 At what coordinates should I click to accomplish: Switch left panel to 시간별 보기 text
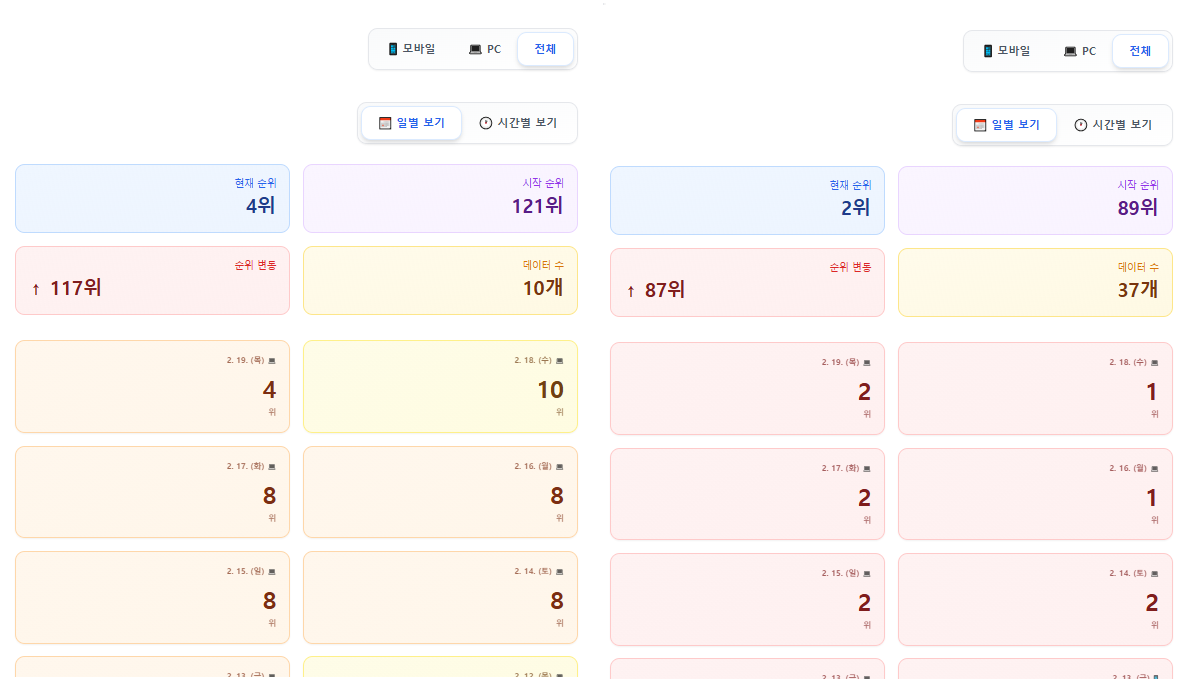coord(527,123)
